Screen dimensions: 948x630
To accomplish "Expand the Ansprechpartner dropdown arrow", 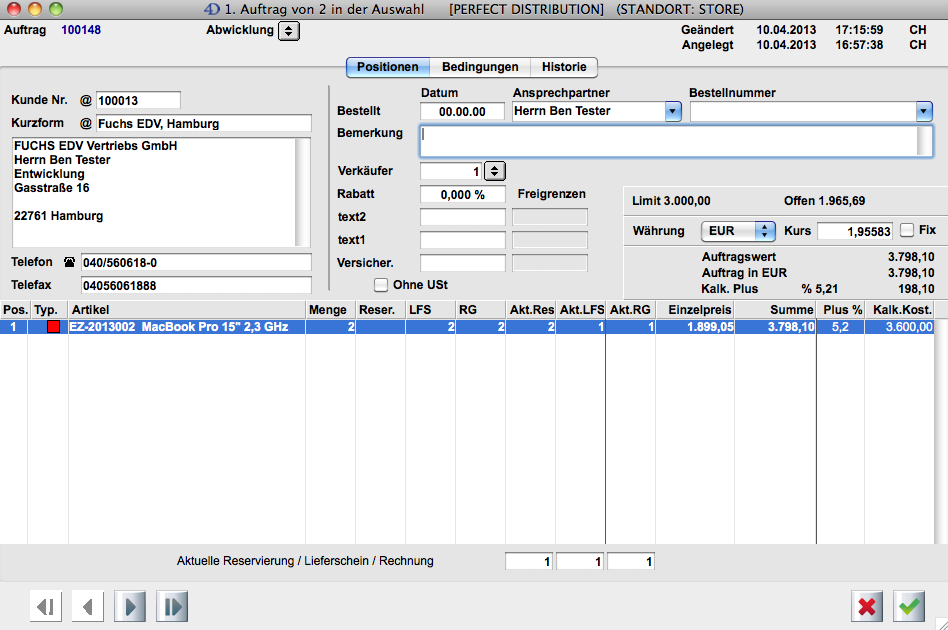I will [x=673, y=111].
